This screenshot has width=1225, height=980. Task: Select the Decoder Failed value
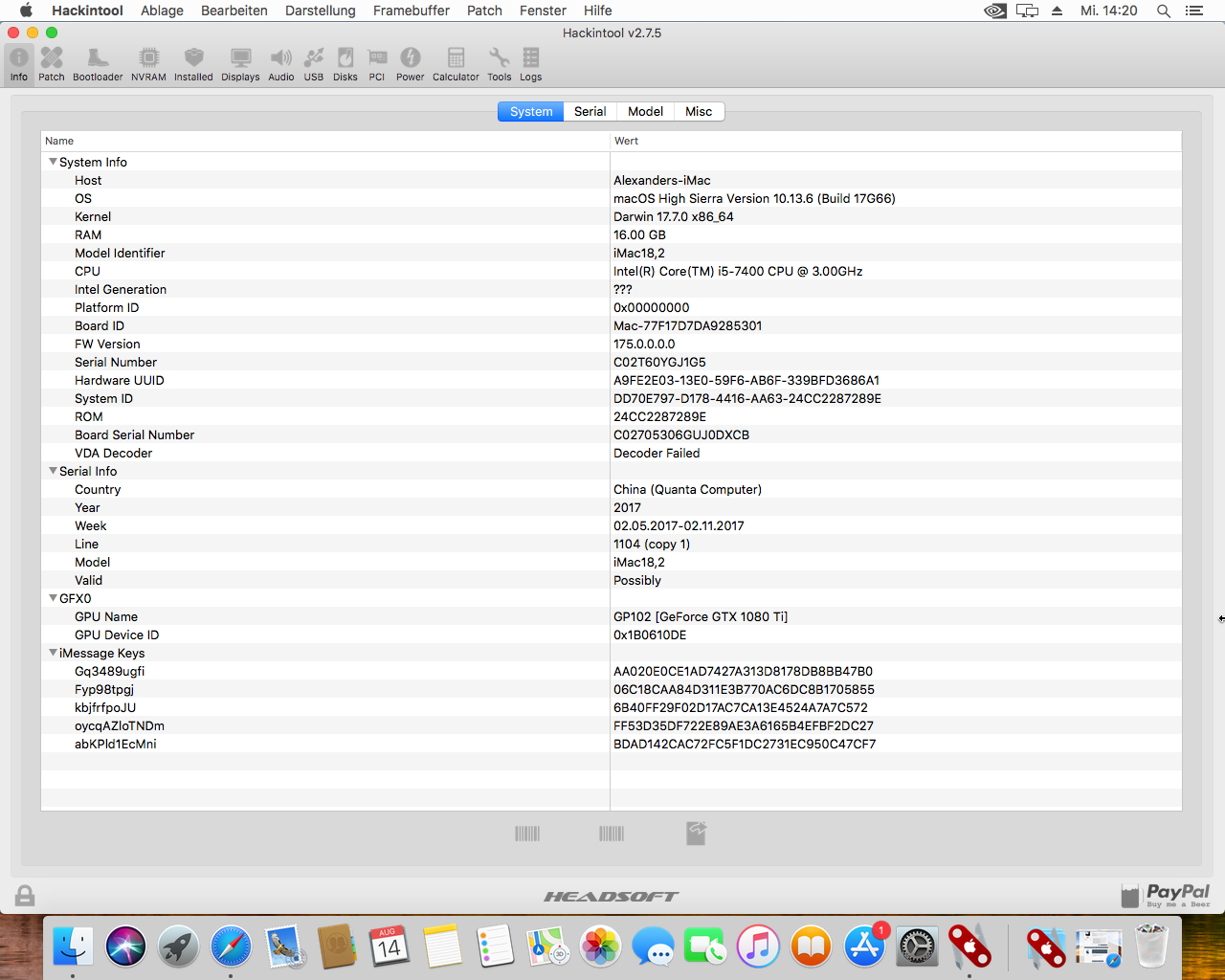[x=657, y=453]
